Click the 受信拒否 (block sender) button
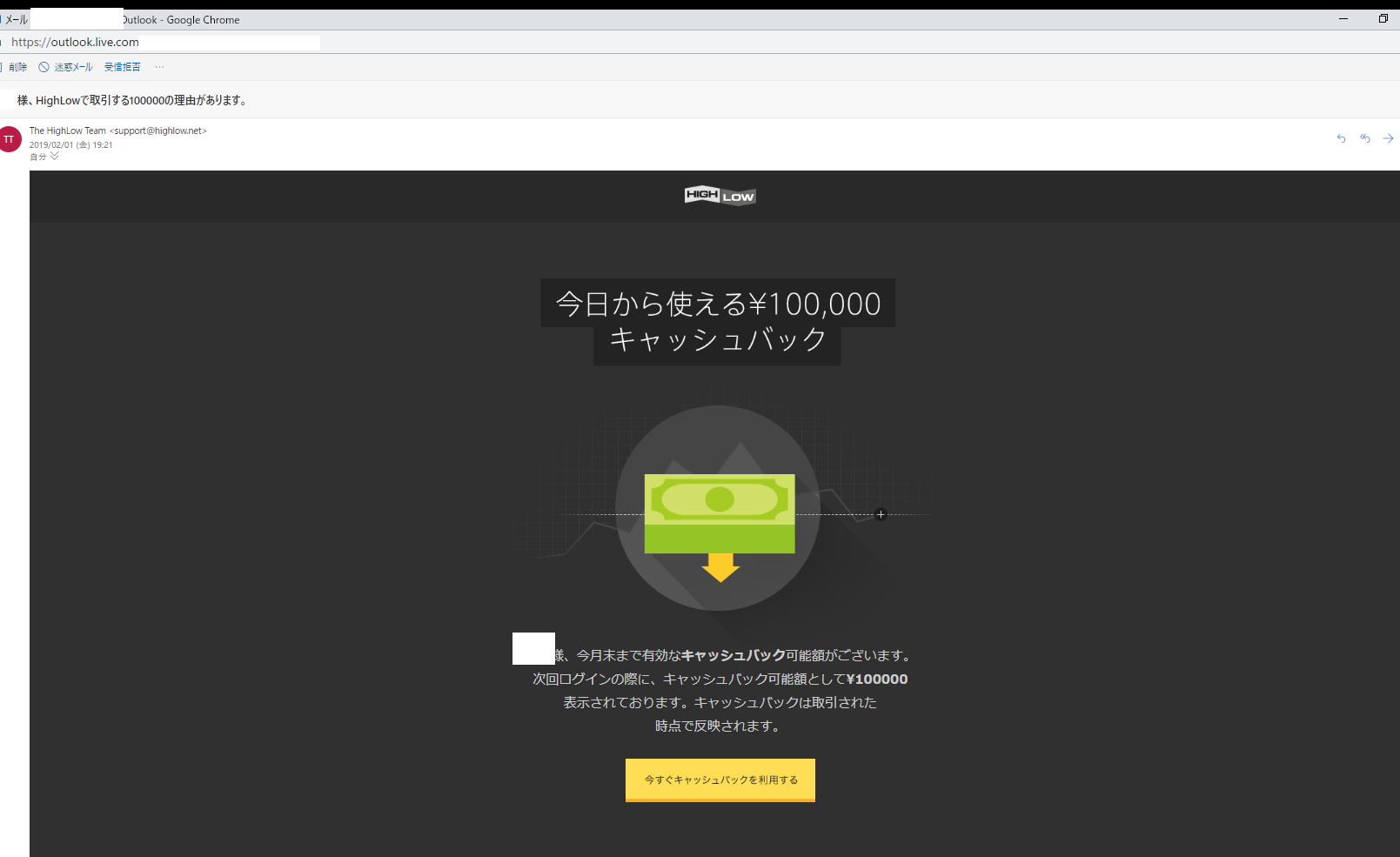Screen dimensions: 1400x857 point(123,67)
